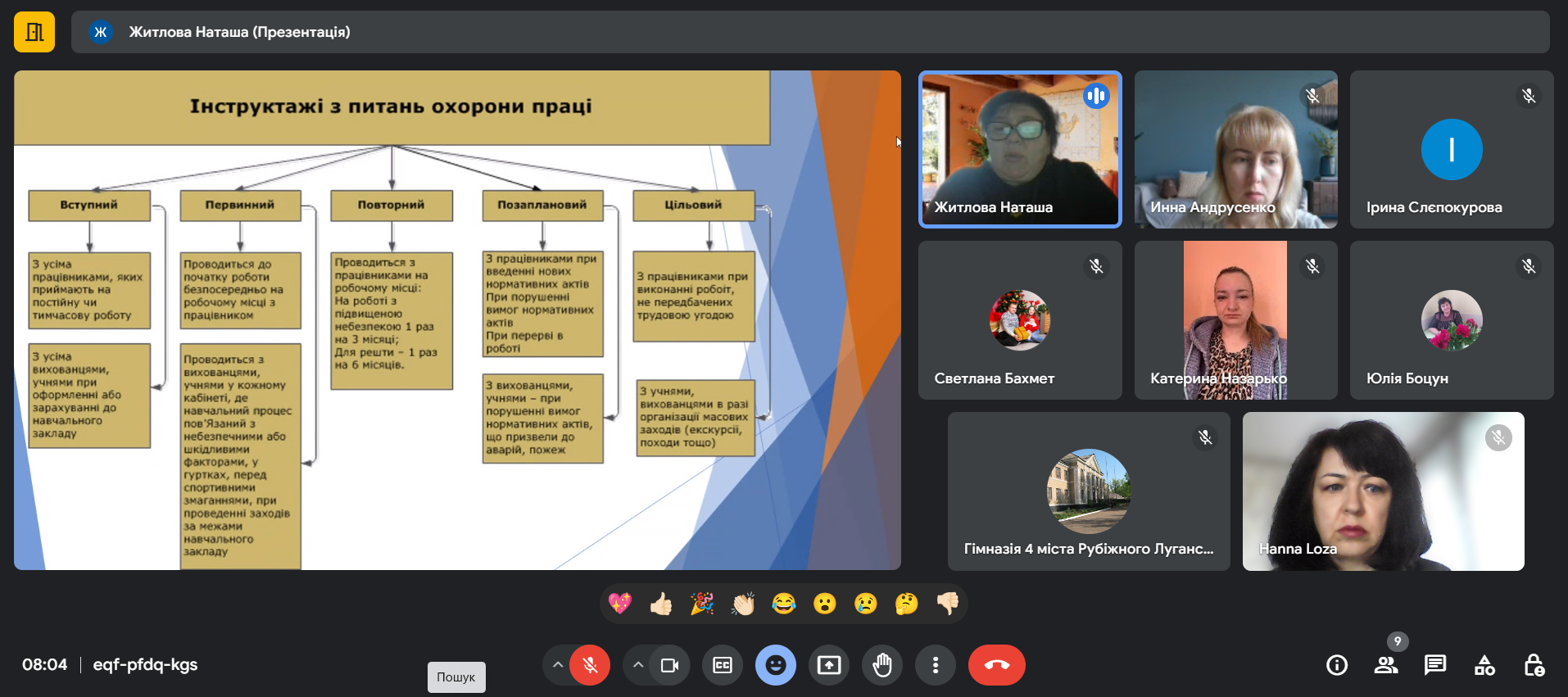1568x697 pixels.
Task: Toggle the camera on or off
Action: (x=669, y=665)
